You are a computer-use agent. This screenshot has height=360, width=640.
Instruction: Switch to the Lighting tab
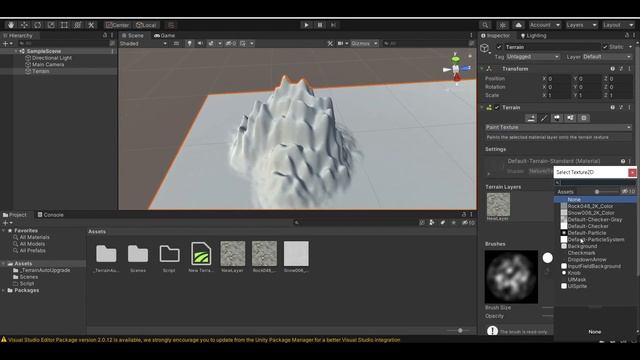coord(533,36)
